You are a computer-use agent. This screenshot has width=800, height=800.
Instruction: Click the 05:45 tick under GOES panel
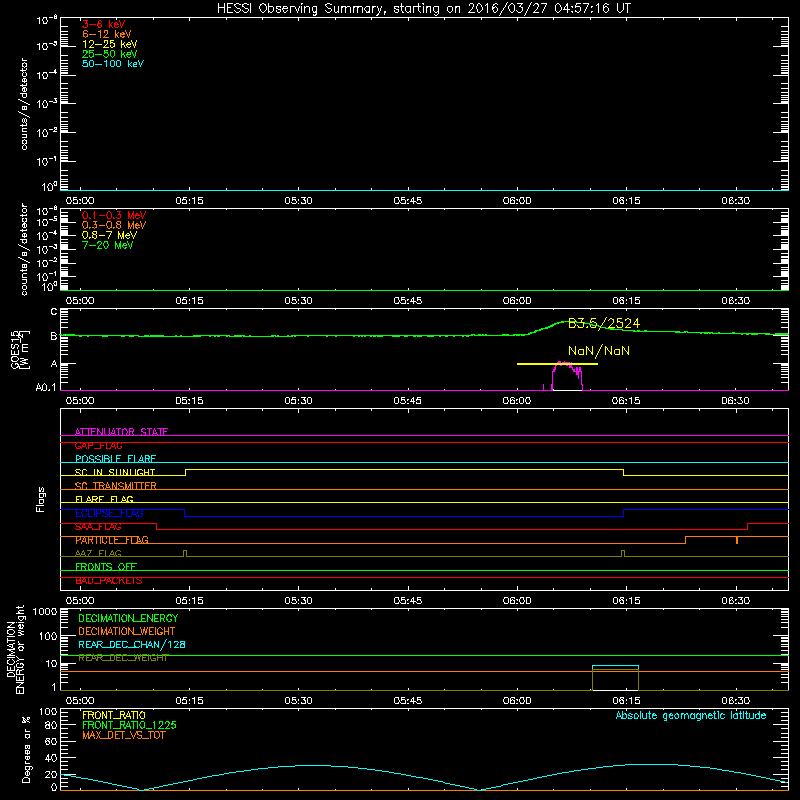point(408,401)
